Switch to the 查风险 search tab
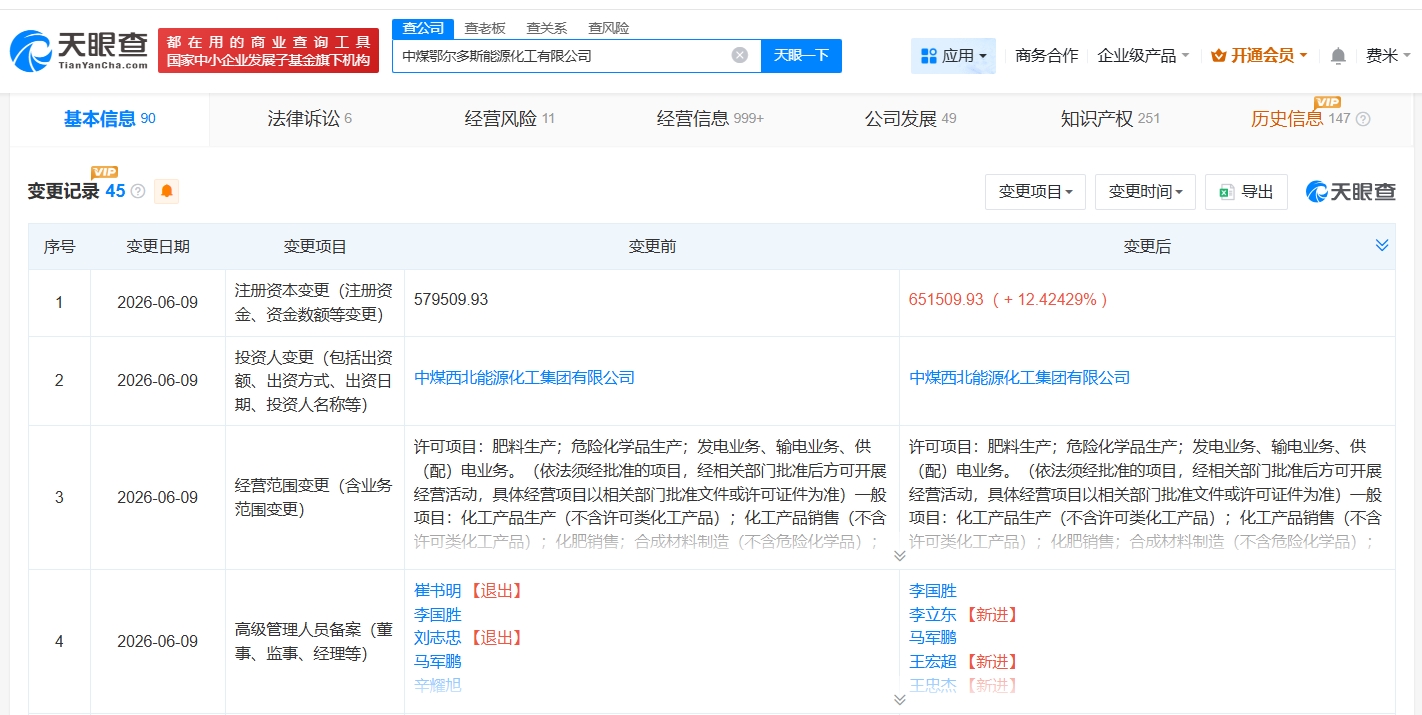Viewport: 1422px width, 715px height. (609, 28)
